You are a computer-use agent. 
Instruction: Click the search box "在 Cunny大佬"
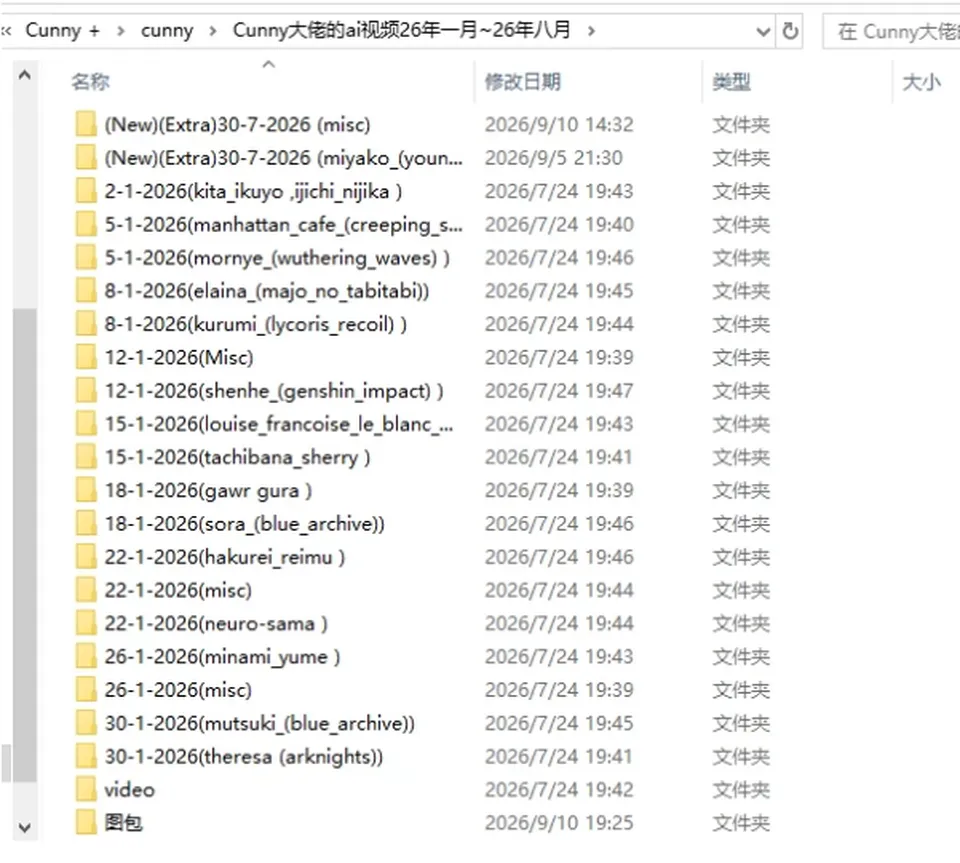891,31
